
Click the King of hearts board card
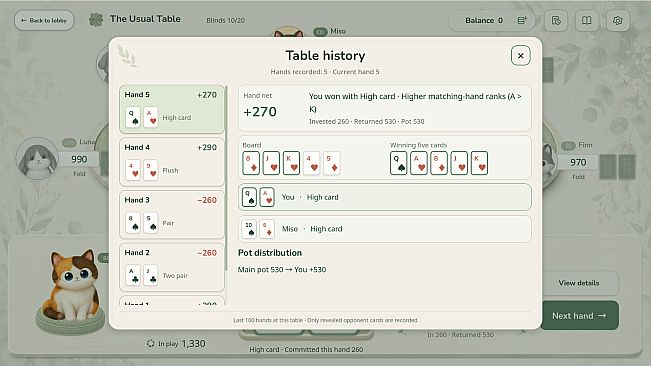coord(291,163)
